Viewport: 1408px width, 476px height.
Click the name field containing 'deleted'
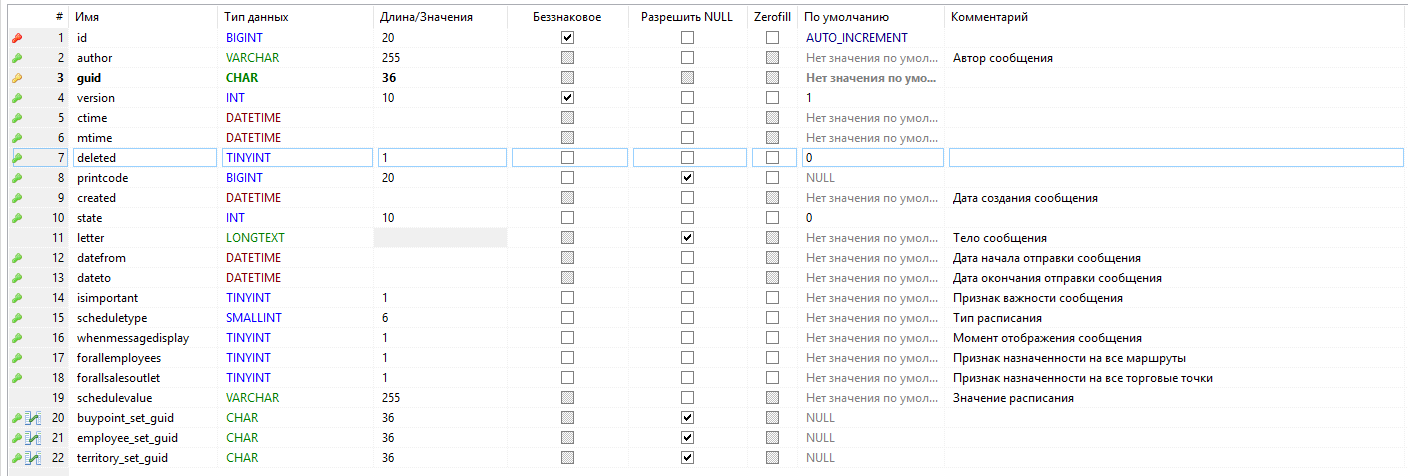[144, 158]
